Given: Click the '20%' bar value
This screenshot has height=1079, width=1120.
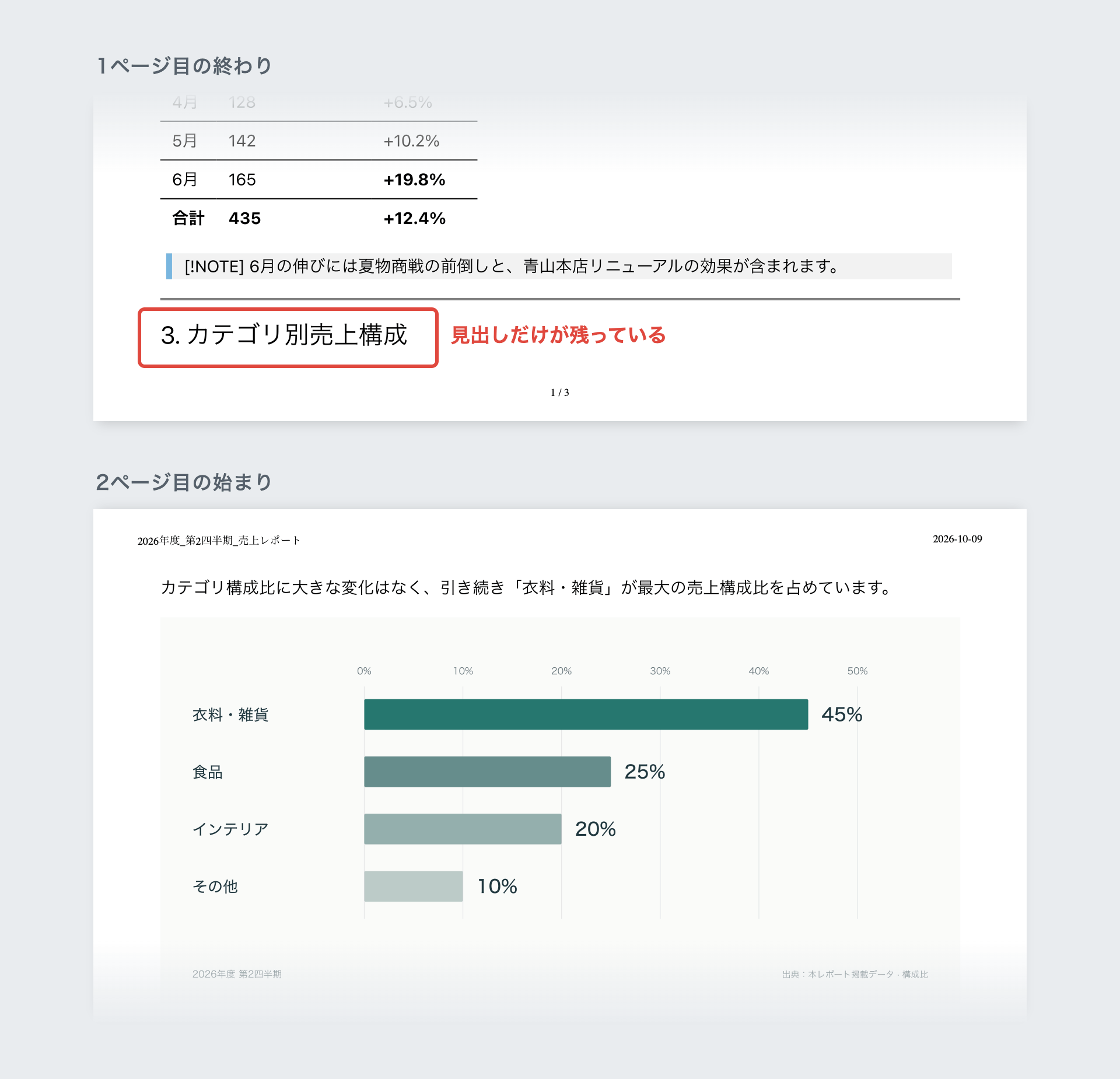Looking at the screenshot, I should click(x=596, y=829).
